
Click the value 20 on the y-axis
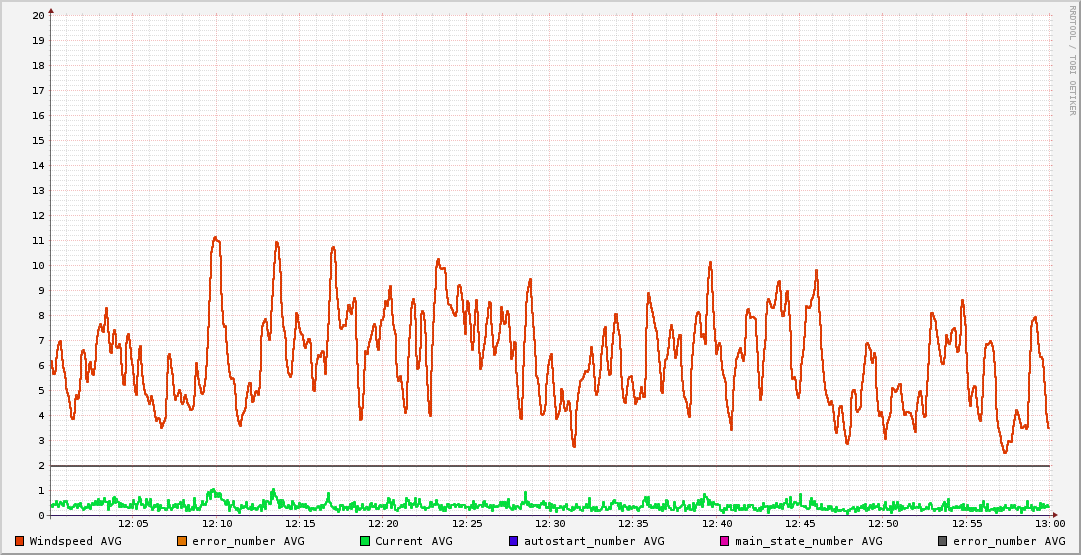tap(38, 15)
